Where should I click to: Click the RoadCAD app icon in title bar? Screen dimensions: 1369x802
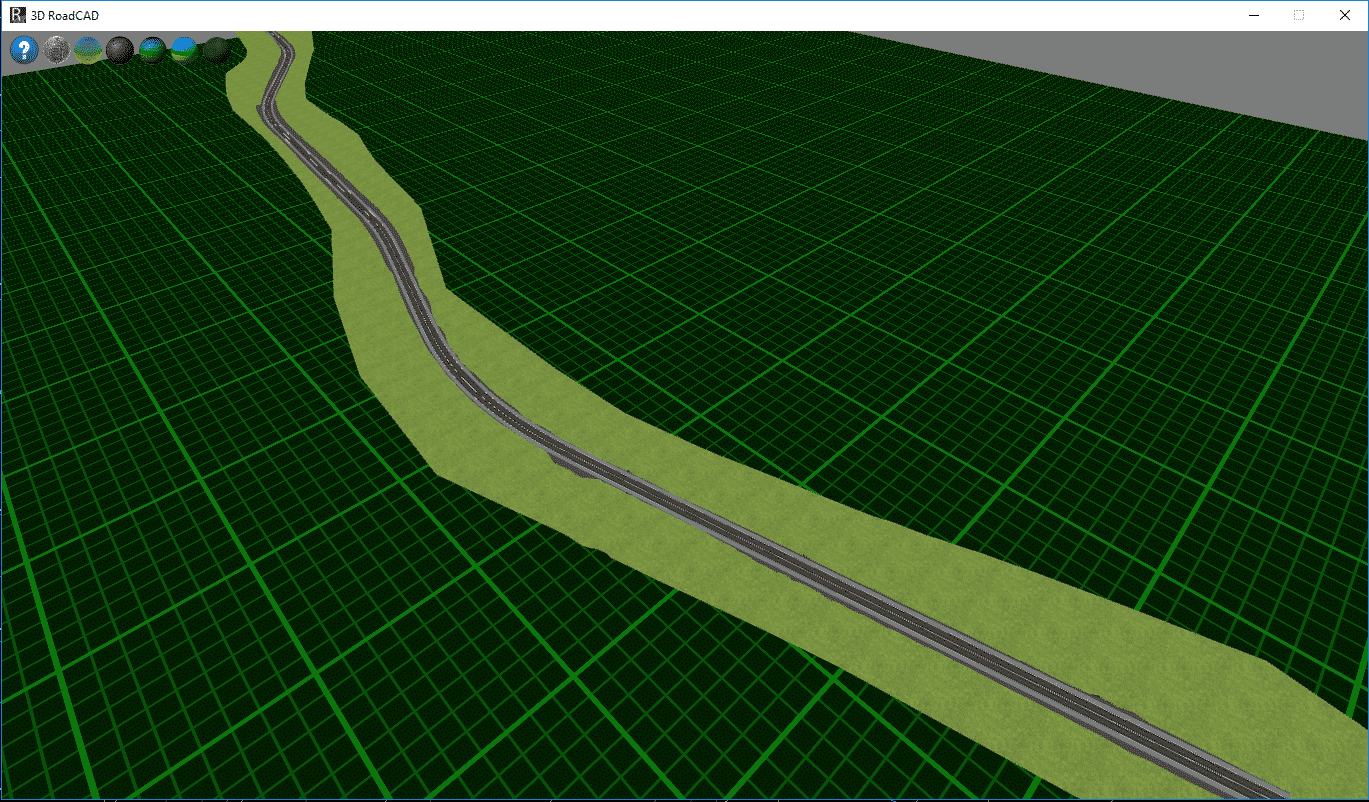[x=17, y=15]
